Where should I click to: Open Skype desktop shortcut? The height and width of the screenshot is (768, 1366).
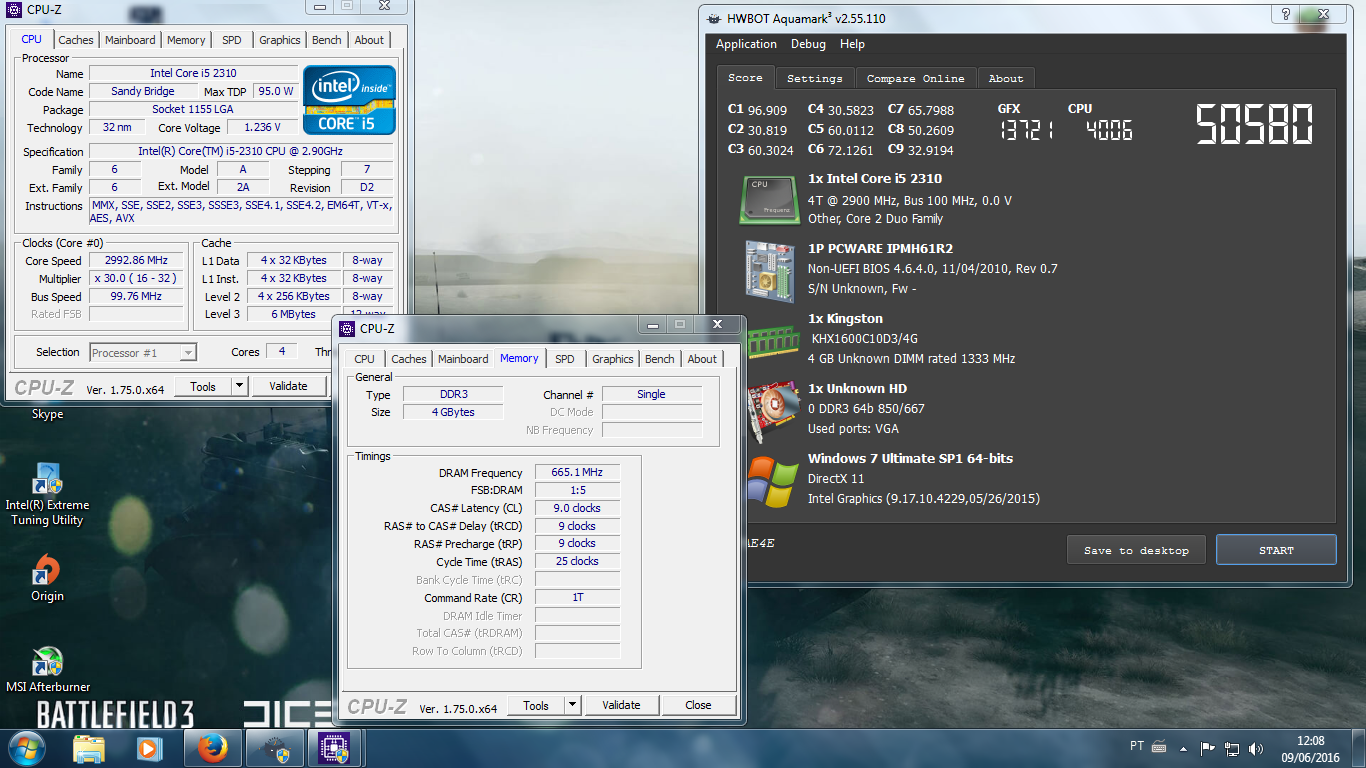coord(47,414)
